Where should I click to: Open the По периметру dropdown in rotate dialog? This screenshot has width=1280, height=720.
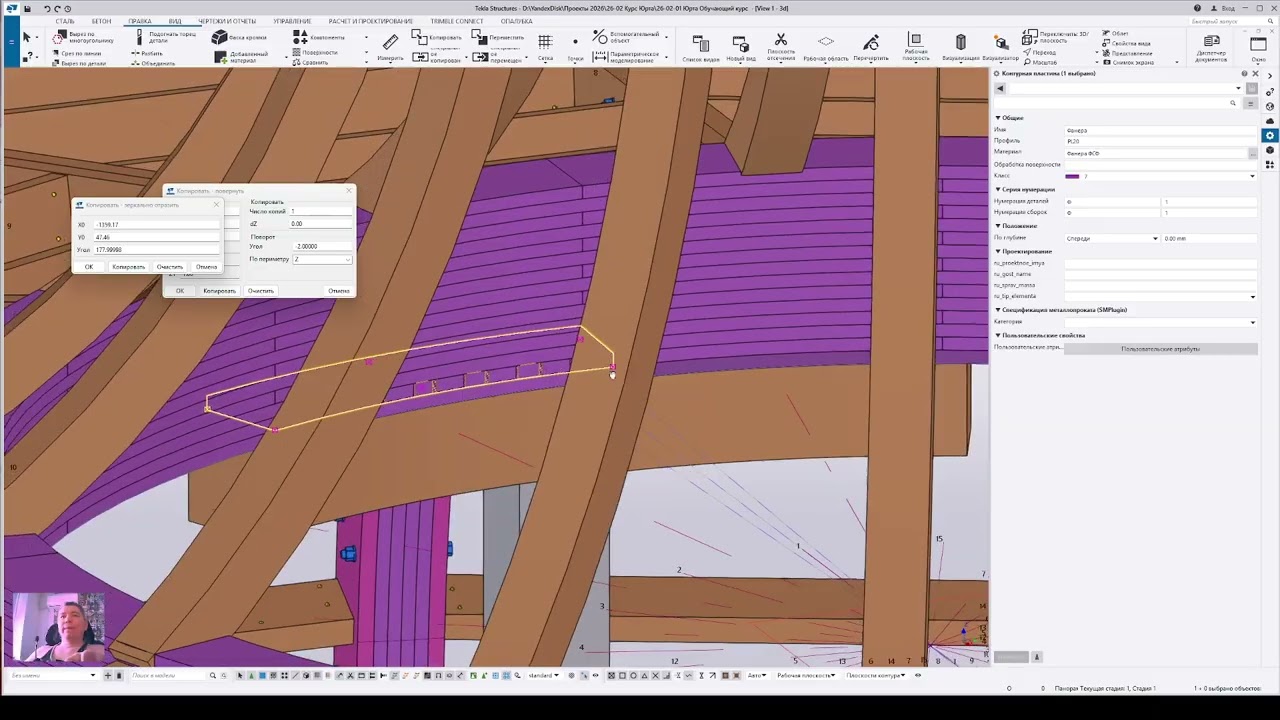click(x=322, y=259)
